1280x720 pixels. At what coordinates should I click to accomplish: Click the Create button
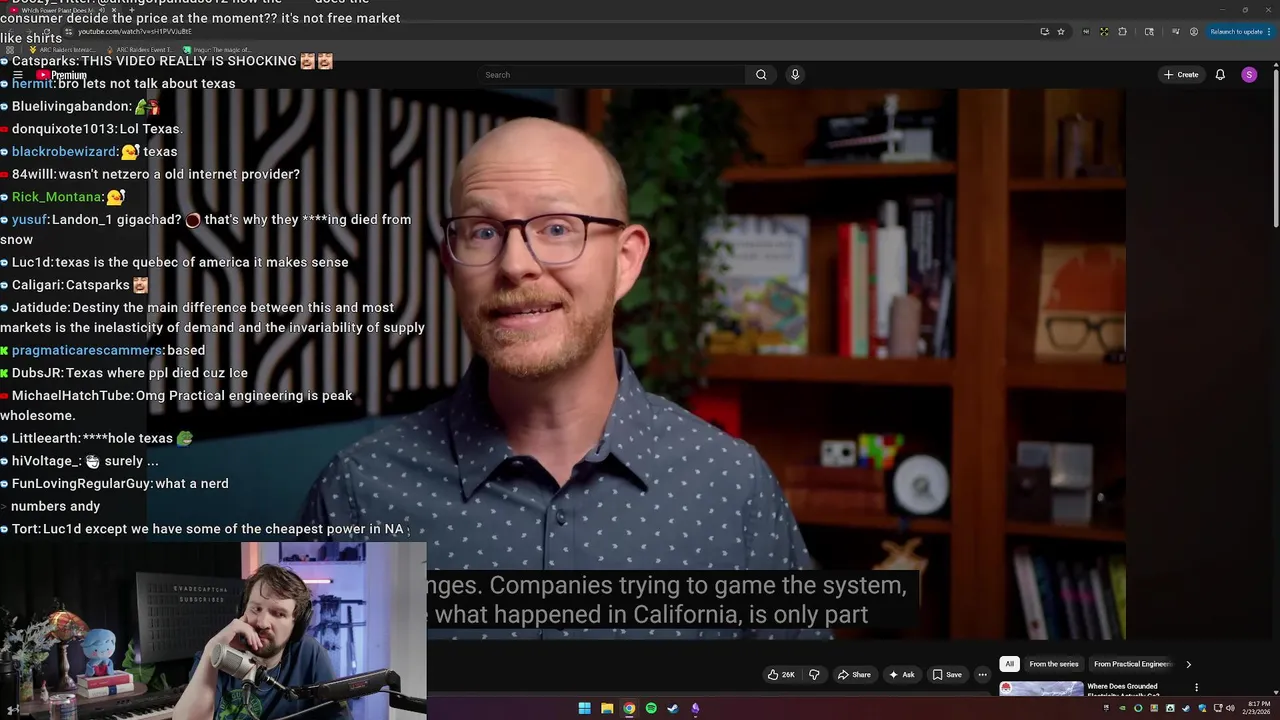tap(1181, 75)
